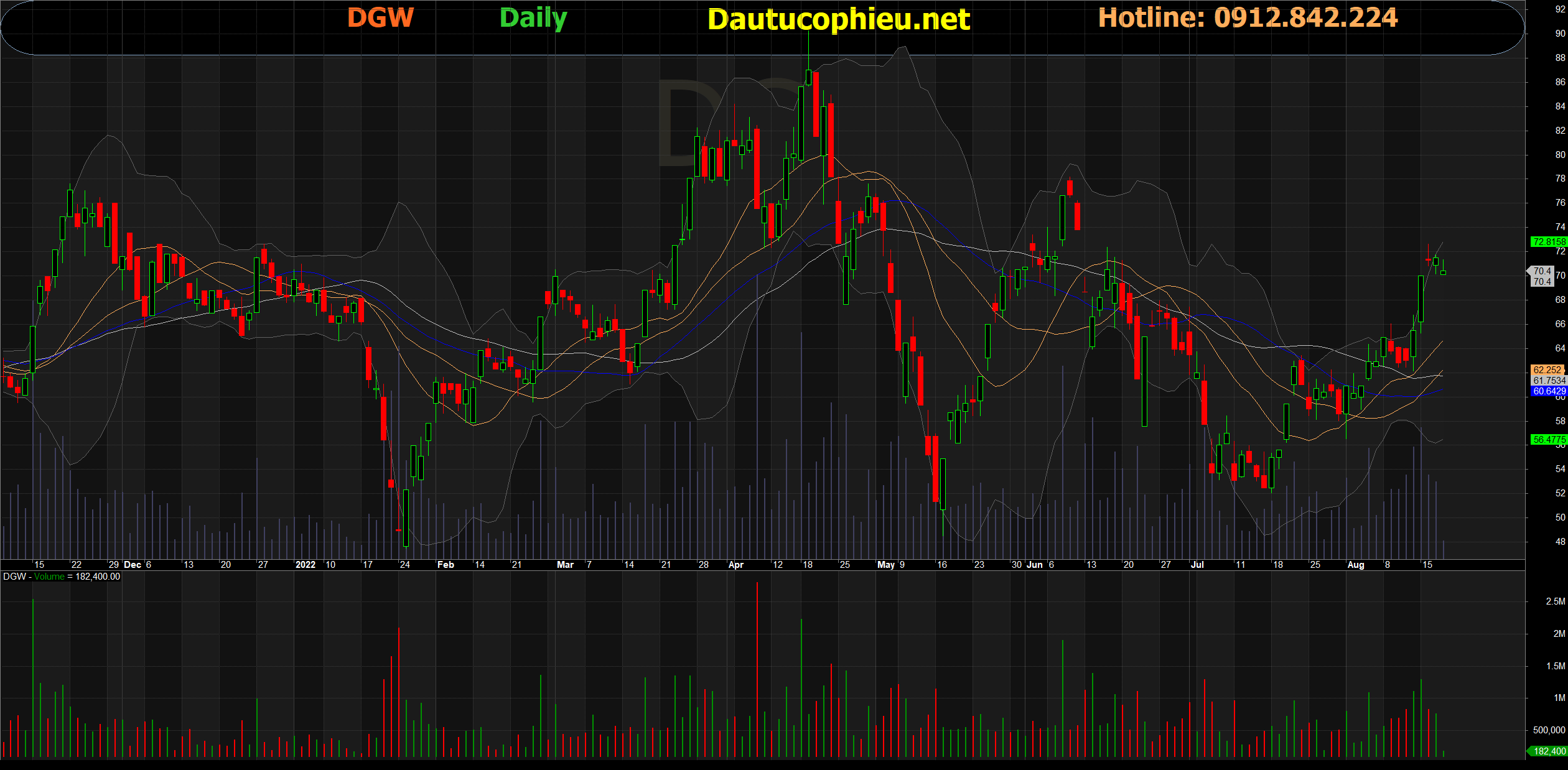Select the orange 62.252 indicator value tag
Viewport: 1568px width, 770px height.
coord(1547,369)
